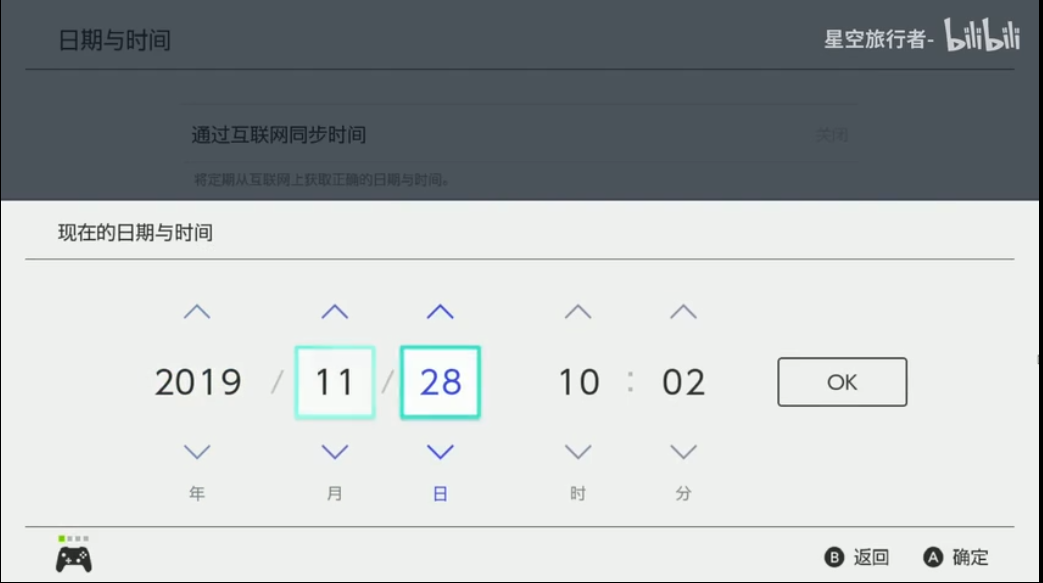
Task: Click the B 返回 back button
Action: point(857,557)
